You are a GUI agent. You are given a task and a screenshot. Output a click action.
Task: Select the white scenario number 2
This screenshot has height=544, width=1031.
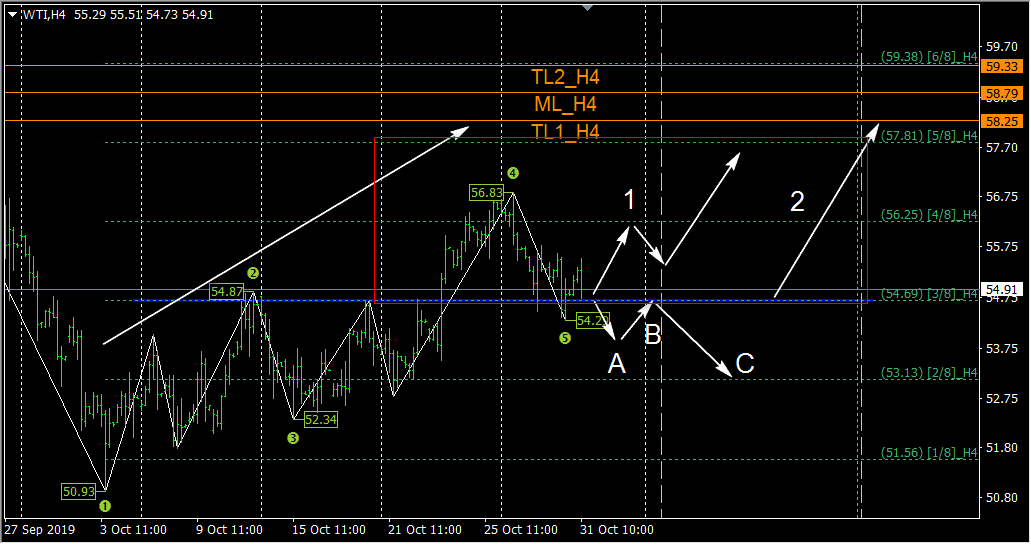click(x=797, y=201)
